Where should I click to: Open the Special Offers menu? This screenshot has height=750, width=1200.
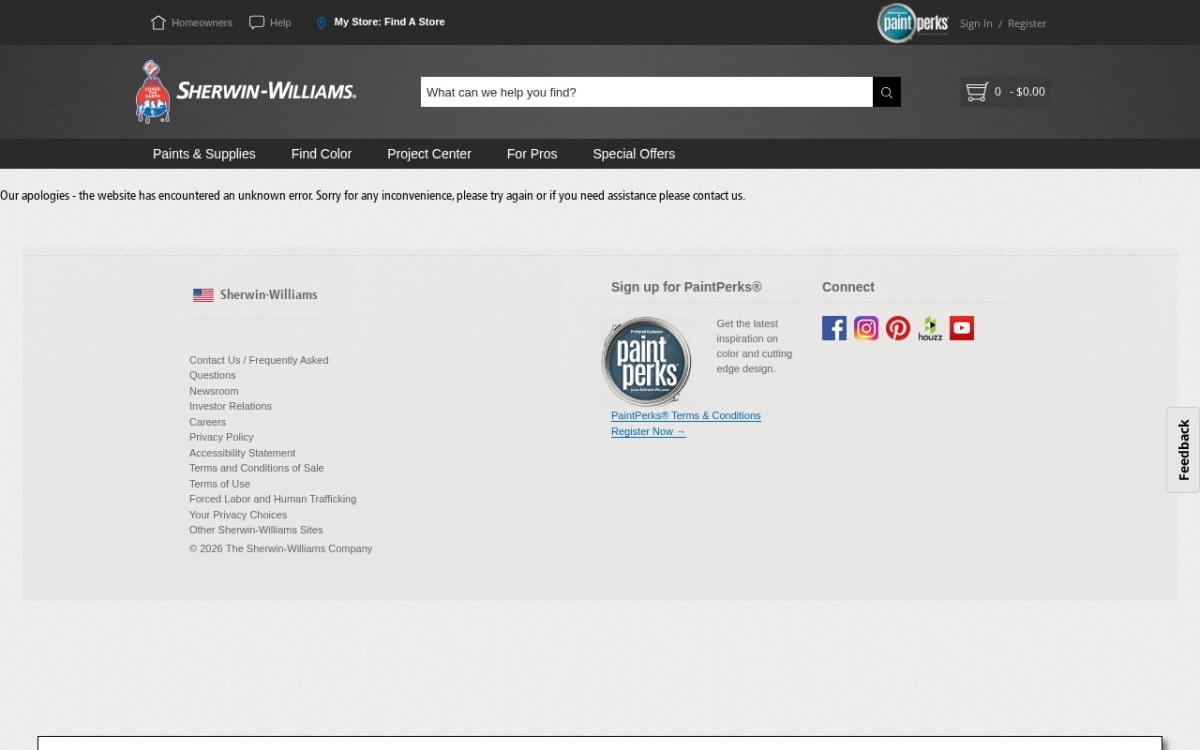tap(634, 154)
